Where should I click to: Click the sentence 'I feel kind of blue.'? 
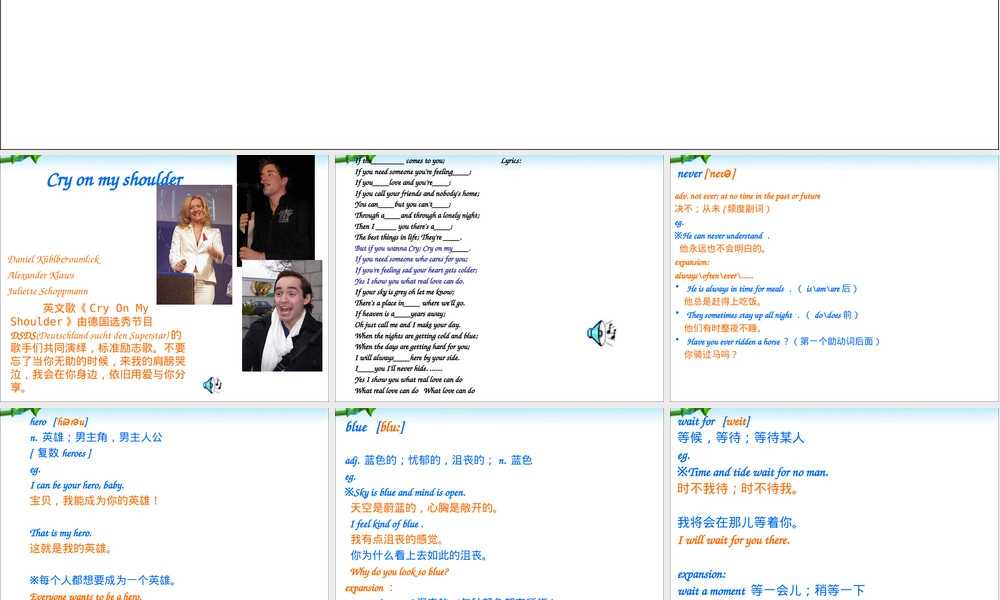tap(386, 524)
